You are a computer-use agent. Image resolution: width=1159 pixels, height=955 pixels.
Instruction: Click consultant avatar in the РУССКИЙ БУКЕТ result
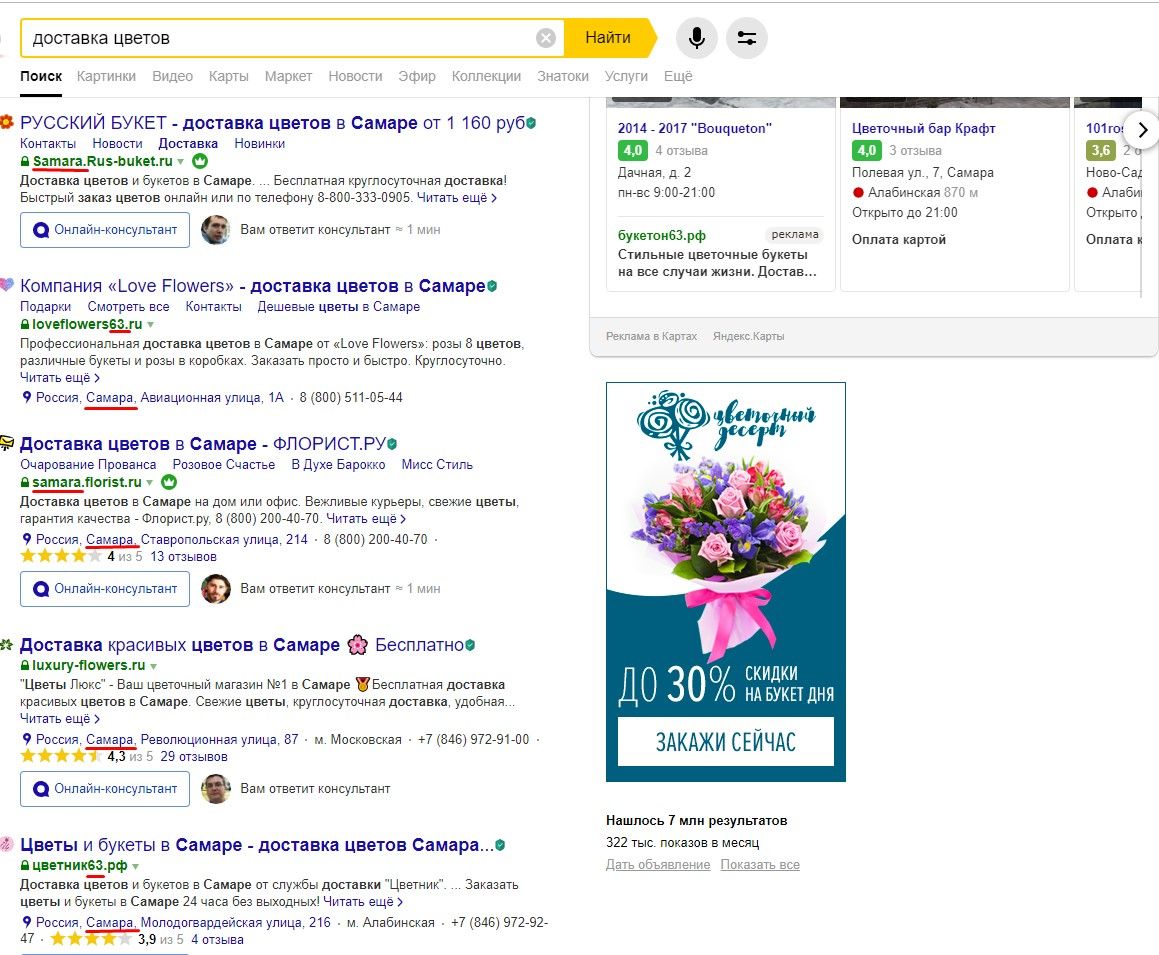[x=216, y=230]
